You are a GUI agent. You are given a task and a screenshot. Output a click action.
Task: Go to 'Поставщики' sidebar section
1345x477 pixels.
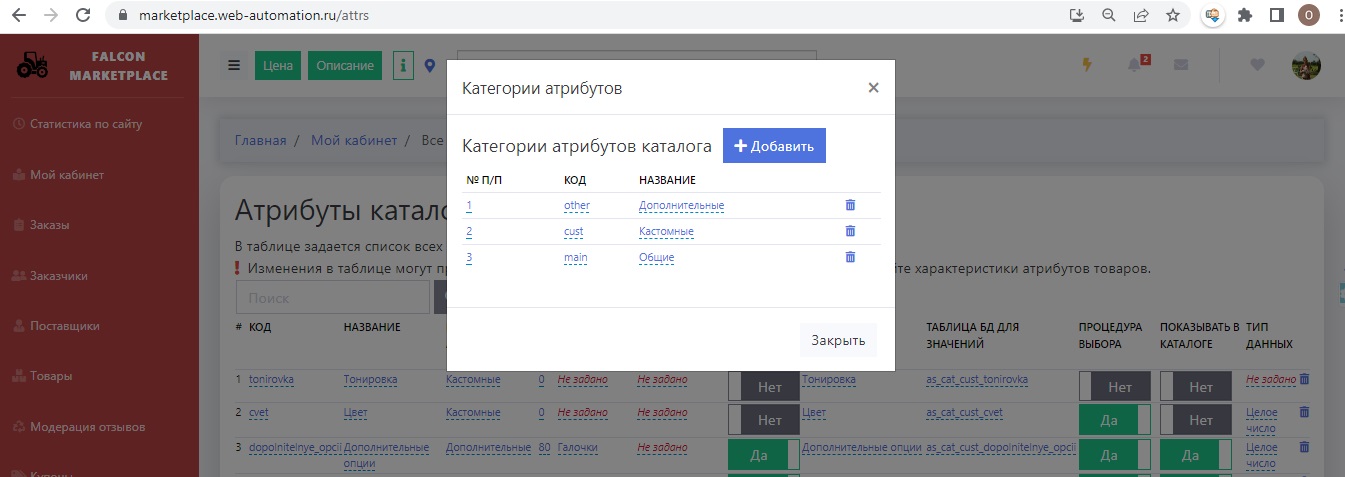click(64, 326)
